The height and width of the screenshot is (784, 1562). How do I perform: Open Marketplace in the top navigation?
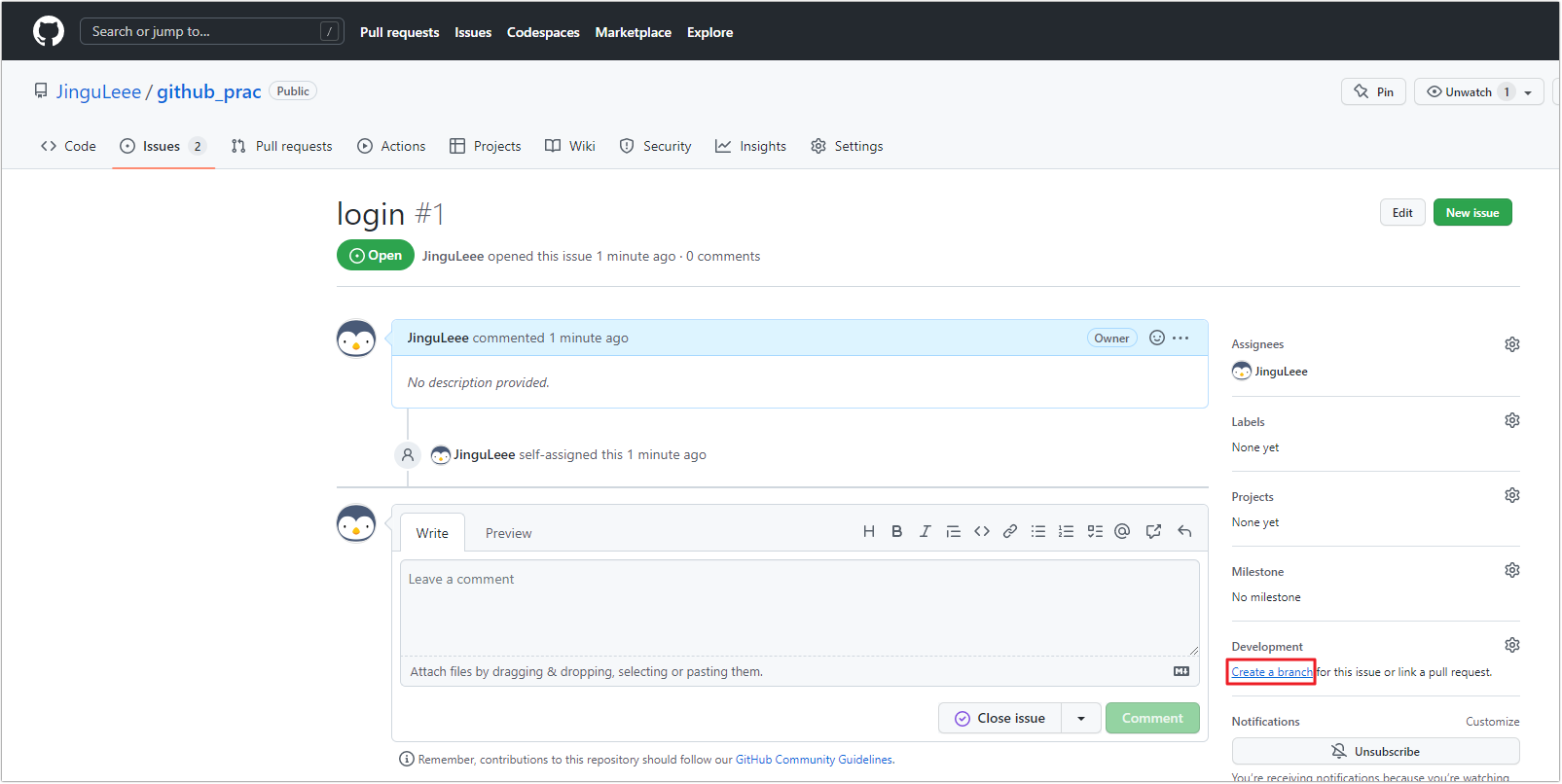point(634,32)
